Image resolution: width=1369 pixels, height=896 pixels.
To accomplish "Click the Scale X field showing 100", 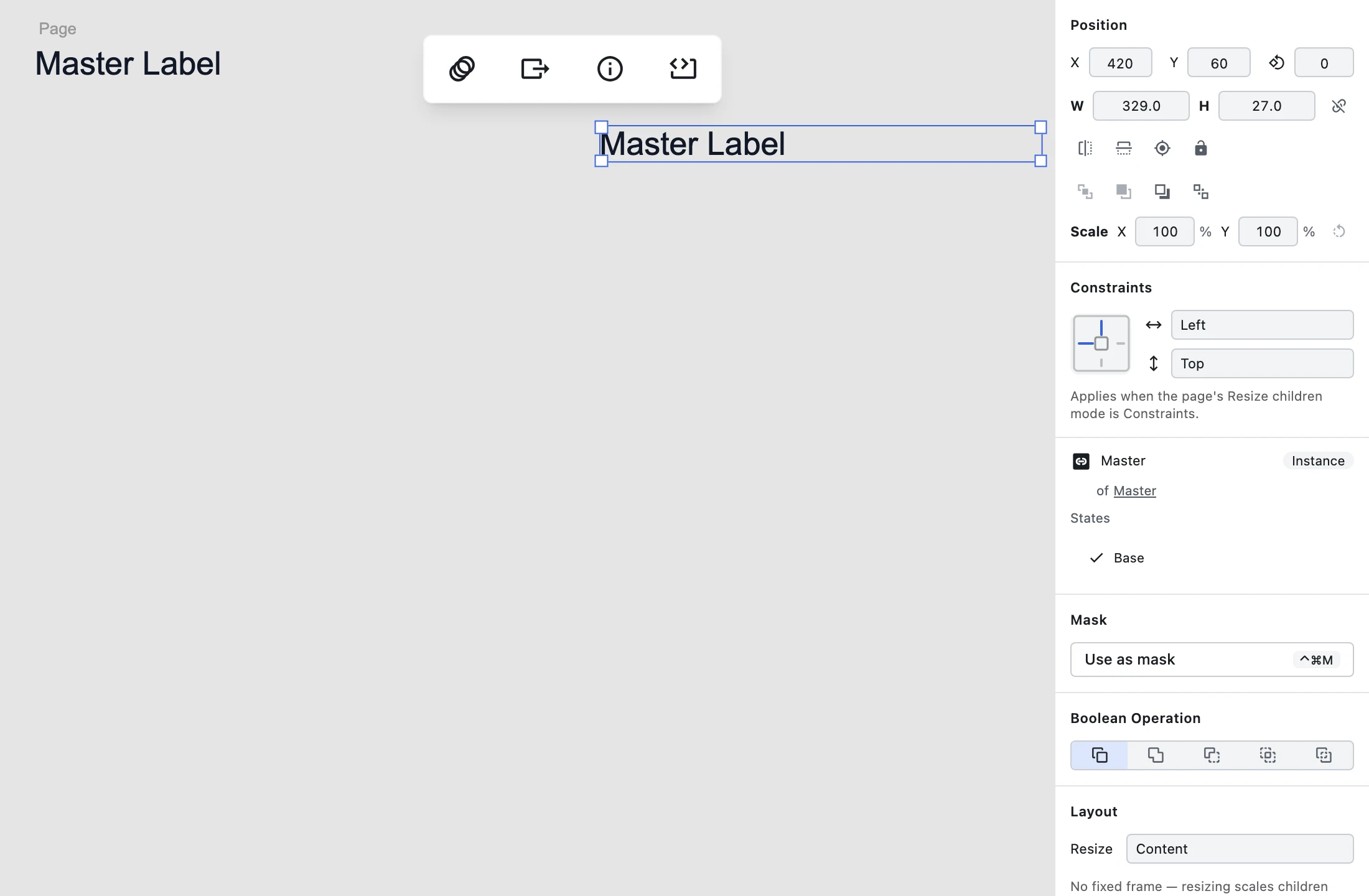I will coord(1164,231).
